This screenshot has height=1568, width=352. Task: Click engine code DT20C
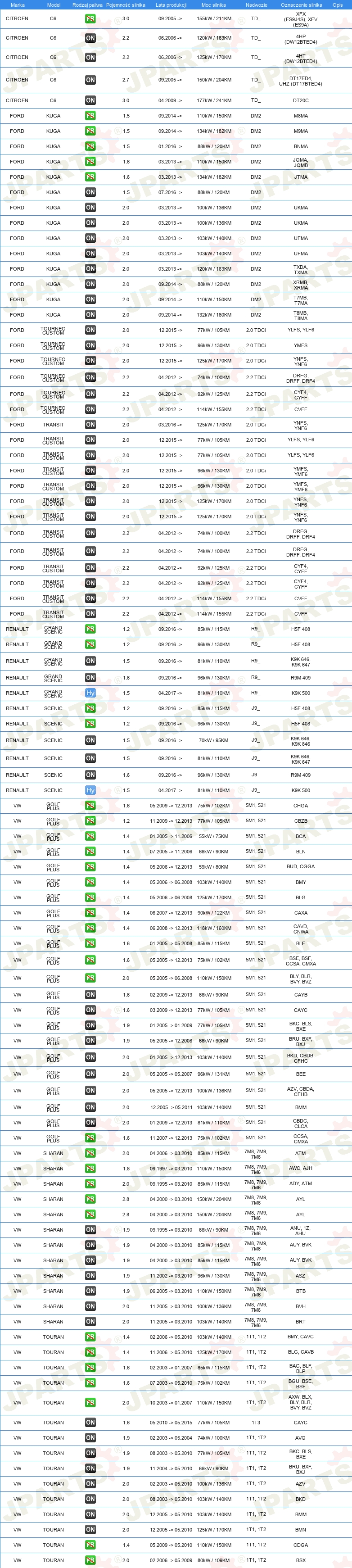click(x=300, y=100)
